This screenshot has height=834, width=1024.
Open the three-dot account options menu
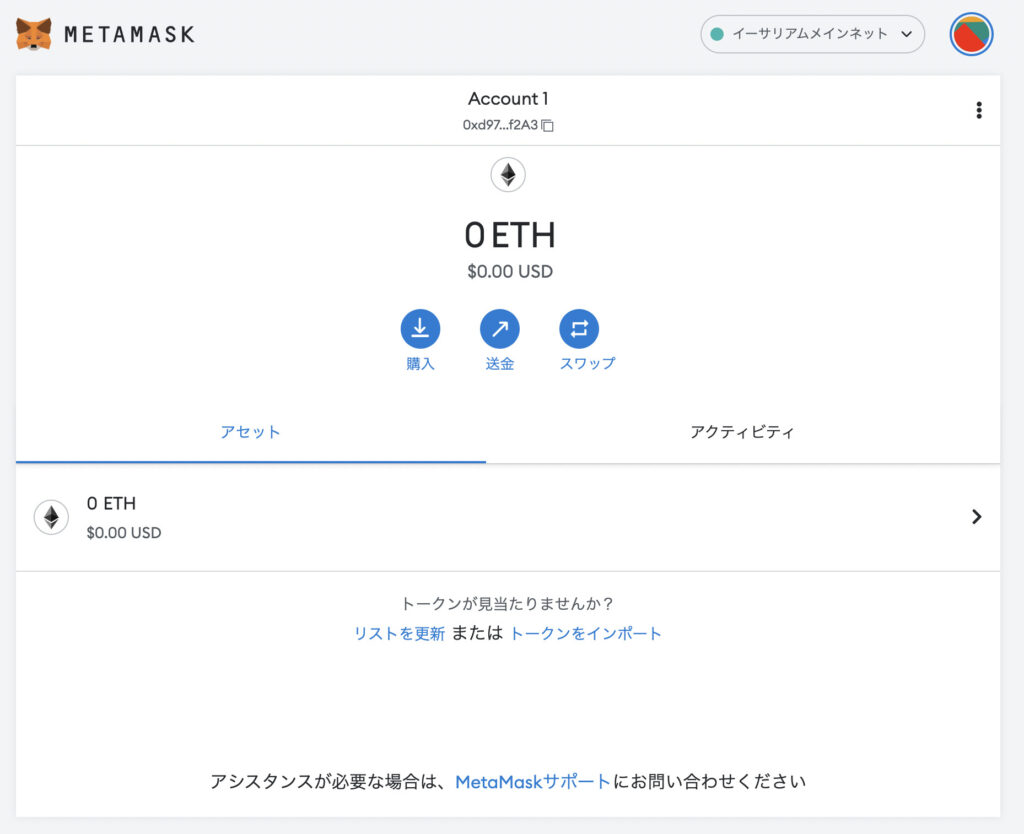pos(978,111)
